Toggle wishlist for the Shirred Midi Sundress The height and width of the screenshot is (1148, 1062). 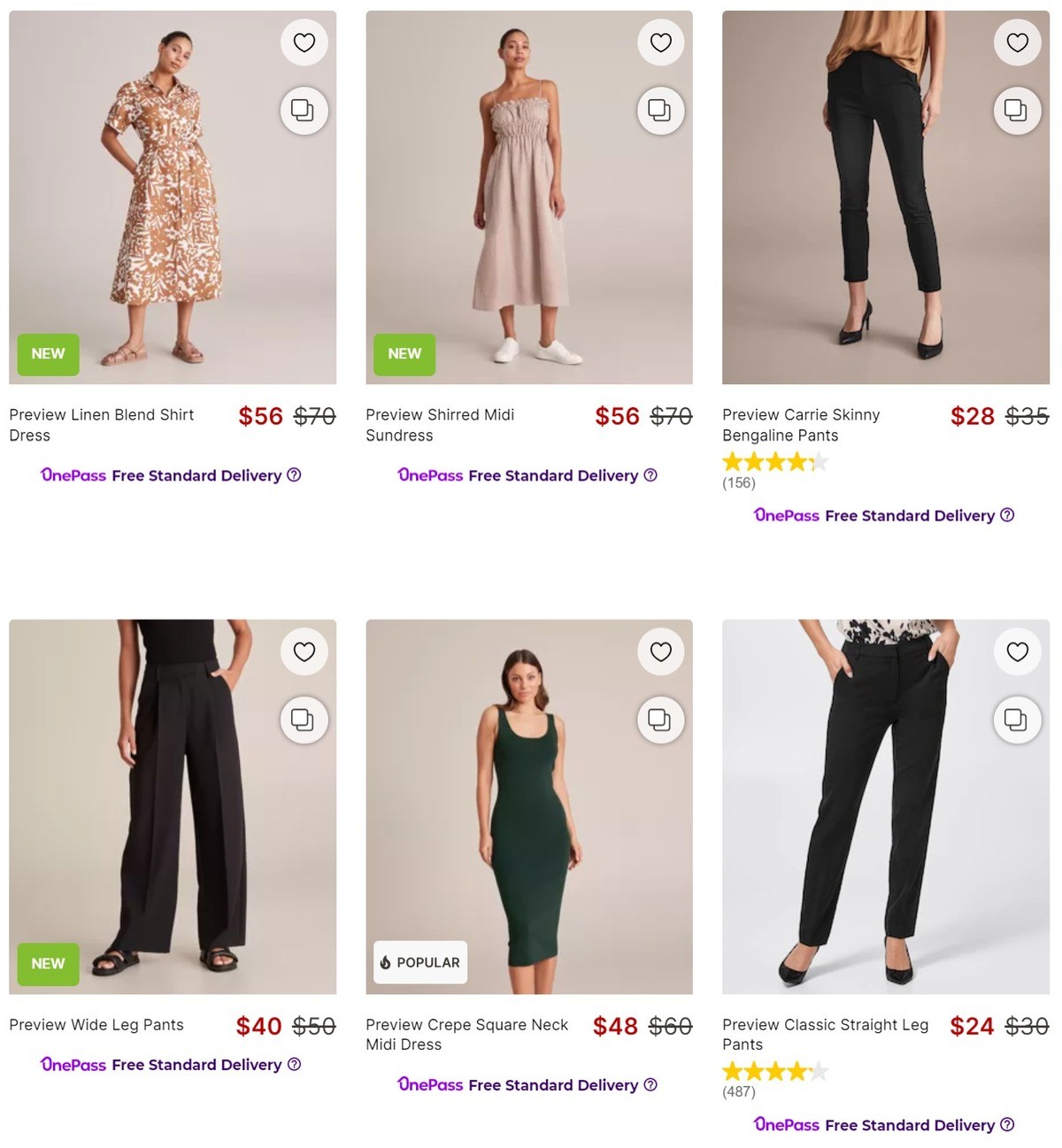661,42
